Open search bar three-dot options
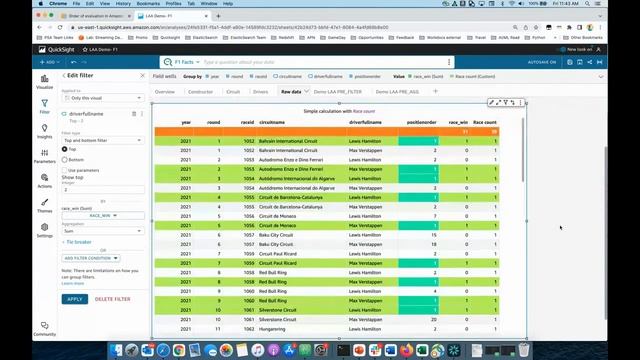 point(449,62)
